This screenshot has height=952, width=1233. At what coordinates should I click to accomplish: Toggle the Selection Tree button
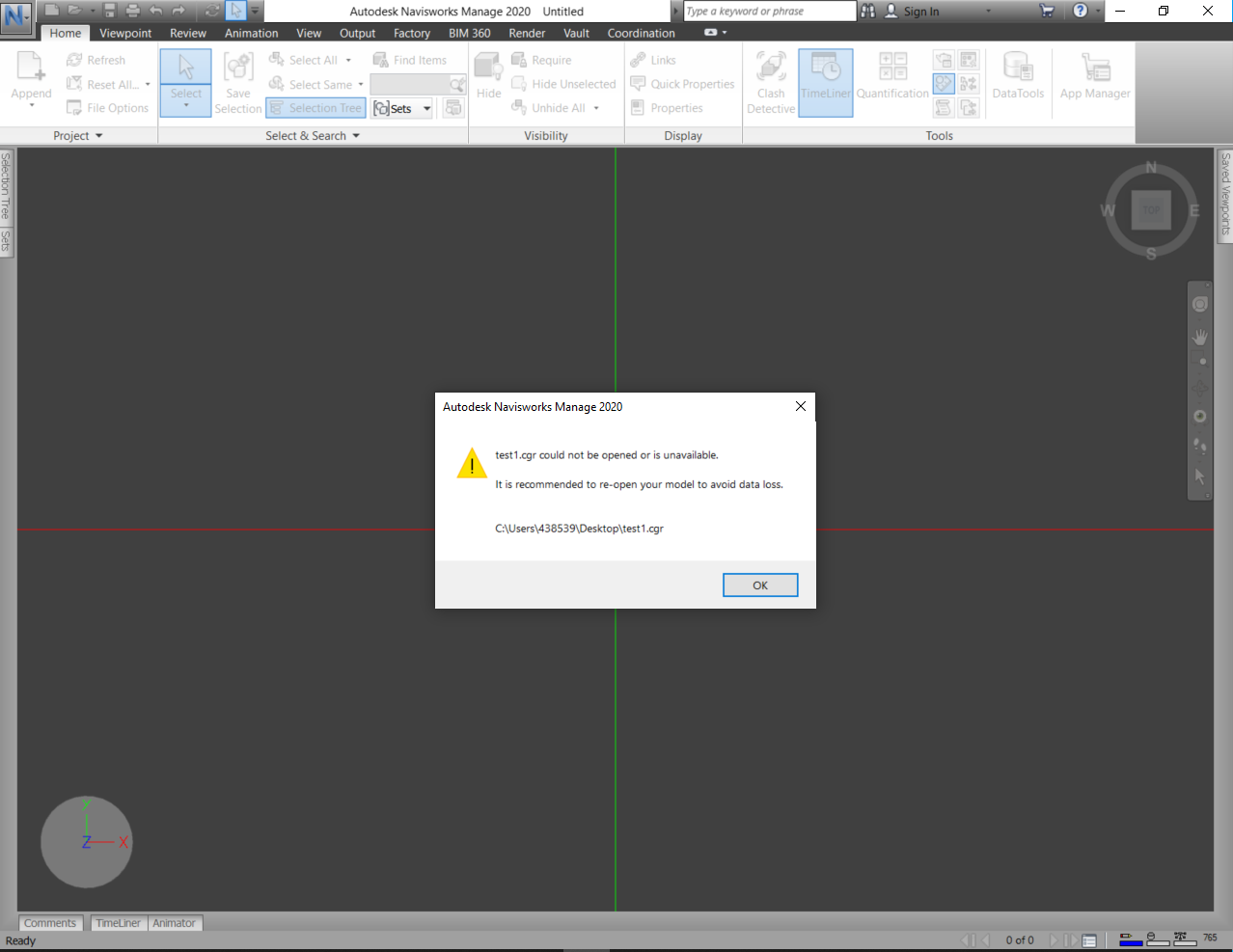(315, 107)
